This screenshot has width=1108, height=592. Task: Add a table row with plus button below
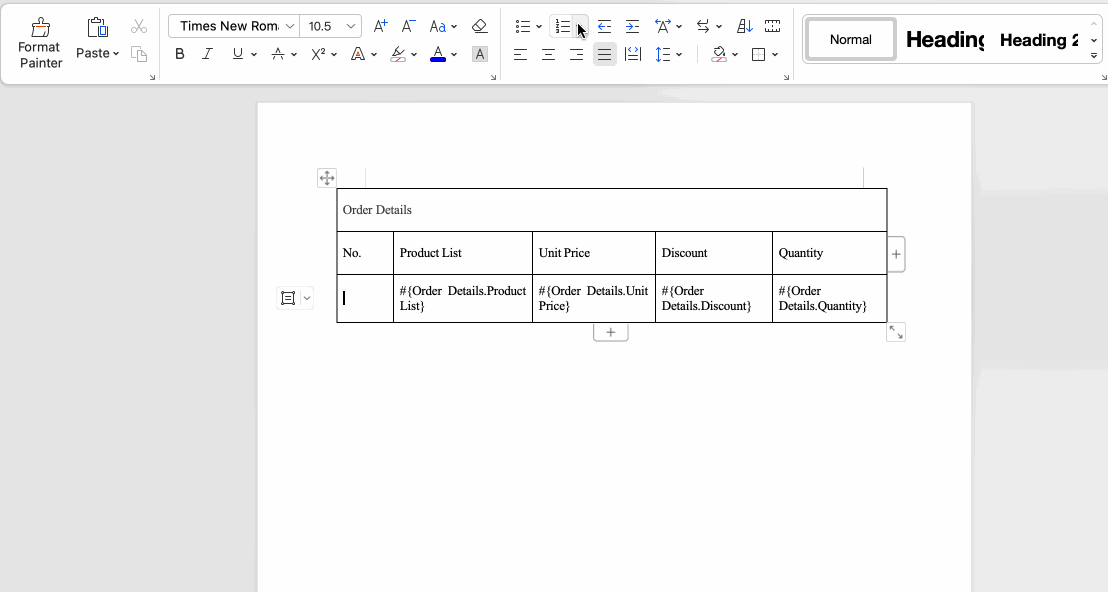click(610, 332)
